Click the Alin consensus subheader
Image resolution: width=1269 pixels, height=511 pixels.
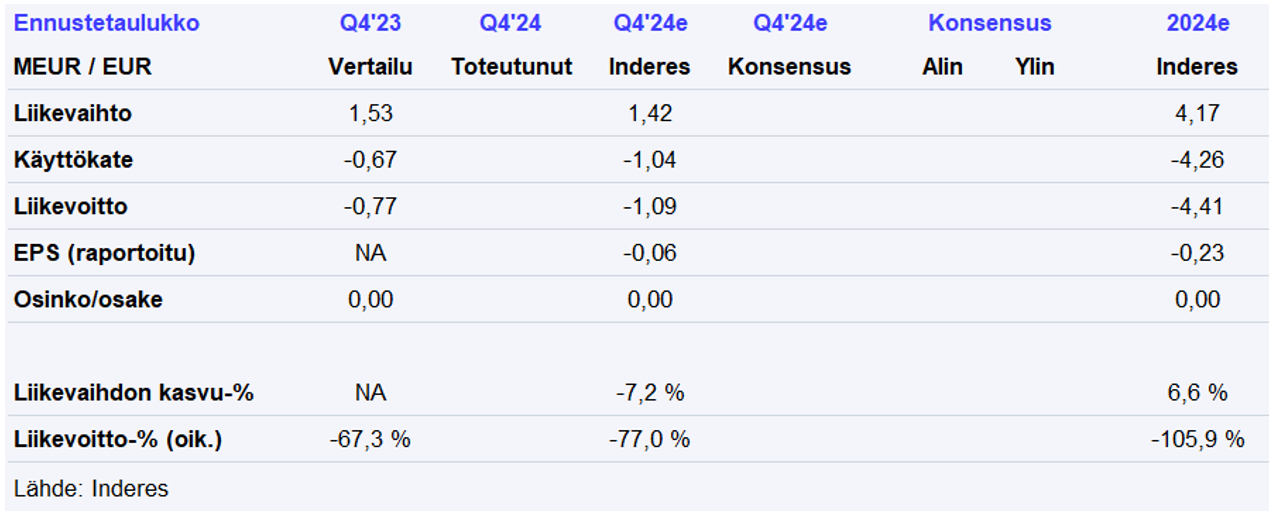[942, 67]
